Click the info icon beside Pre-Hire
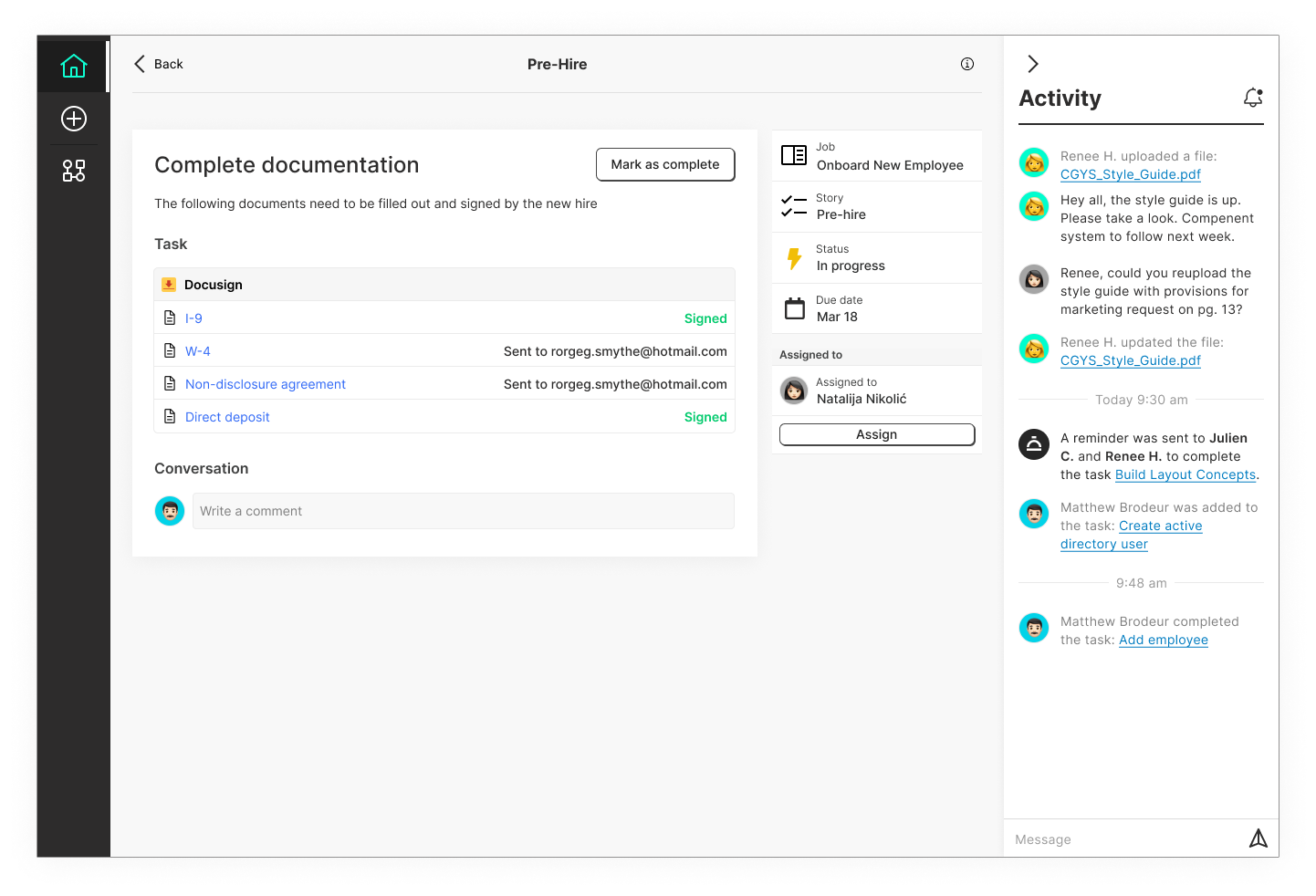1316x896 pixels. [967, 64]
